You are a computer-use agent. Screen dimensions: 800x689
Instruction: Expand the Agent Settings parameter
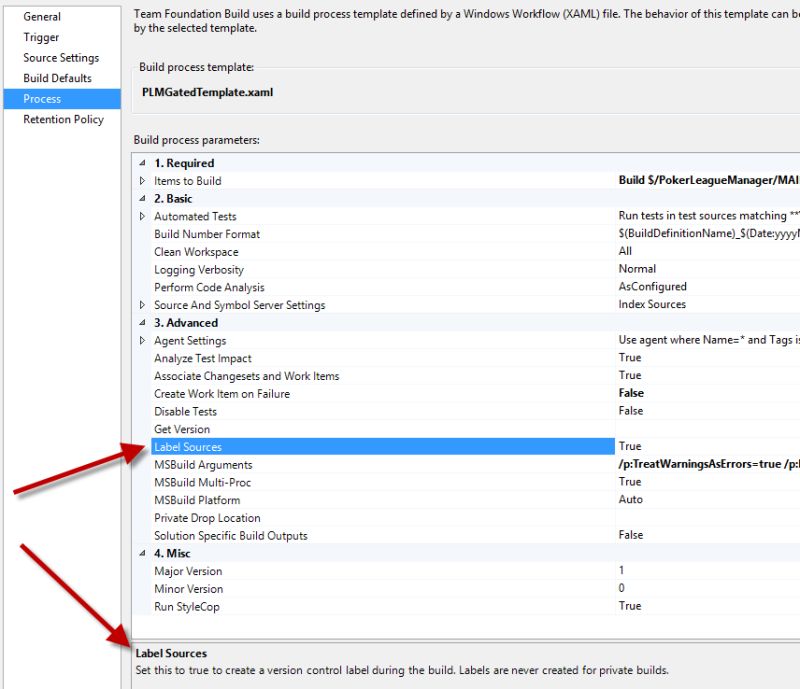pyautogui.click(x=143, y=340)
